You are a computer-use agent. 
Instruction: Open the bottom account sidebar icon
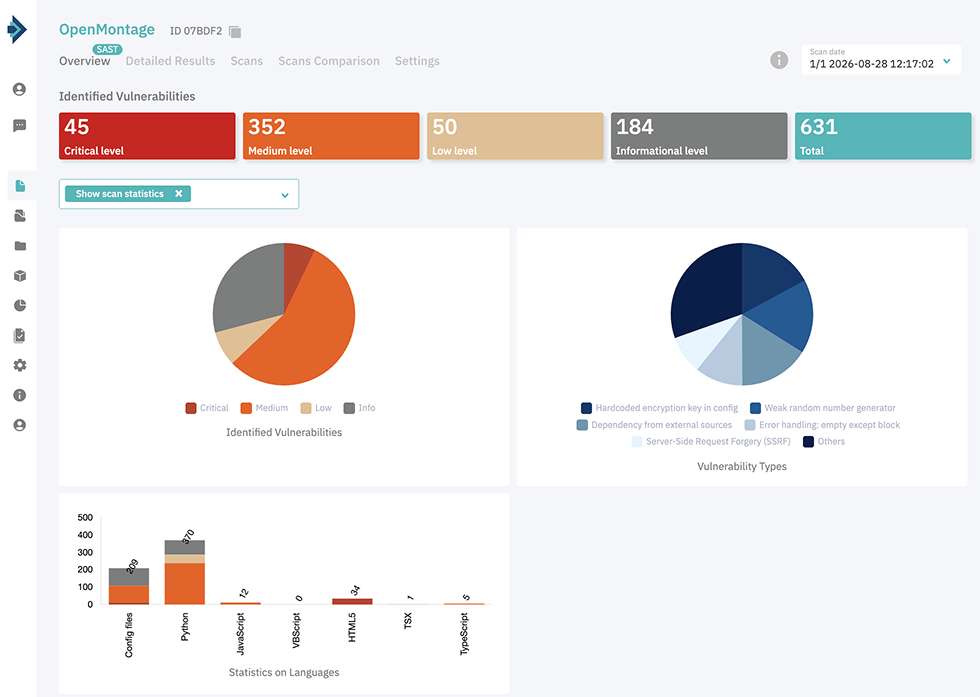(x=19, y=425)
